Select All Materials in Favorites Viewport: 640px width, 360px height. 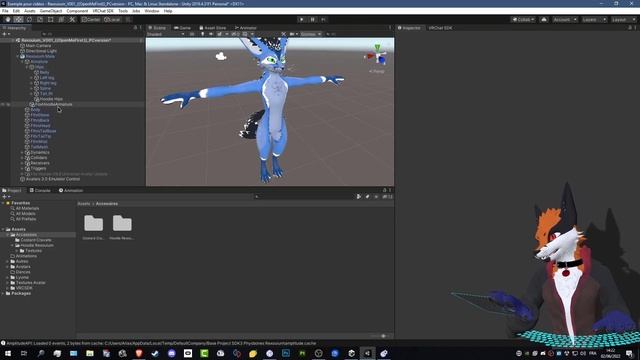pos(27,208)
